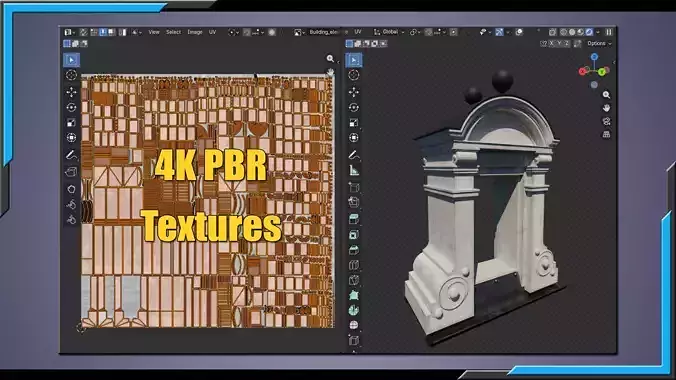Screen dimensions: 676x380
Task: Select the Transform tool in UV editor
Action: (71, 138)
